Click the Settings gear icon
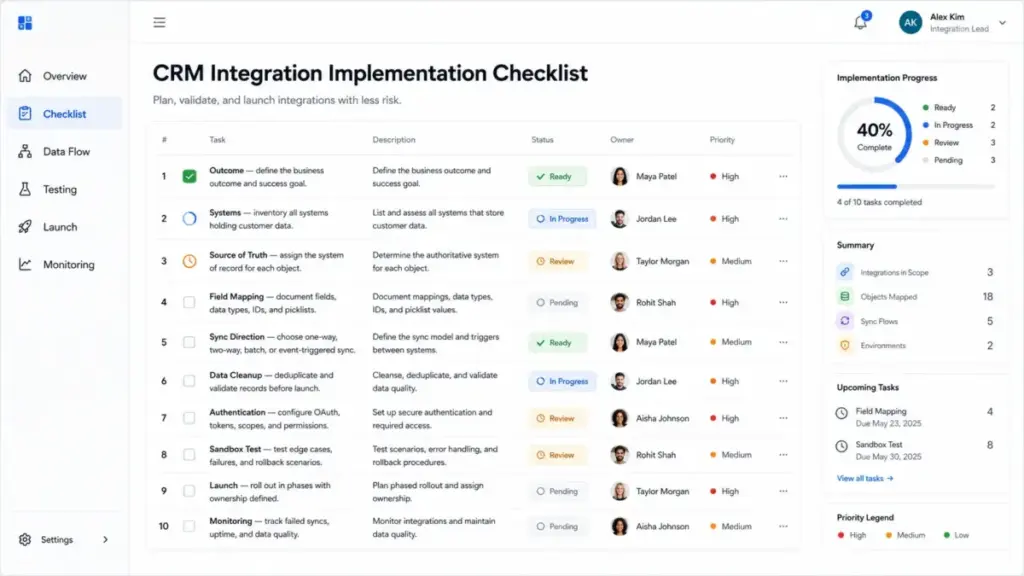The height and width of the screenshot is (576, 1024). pos(25,539)
